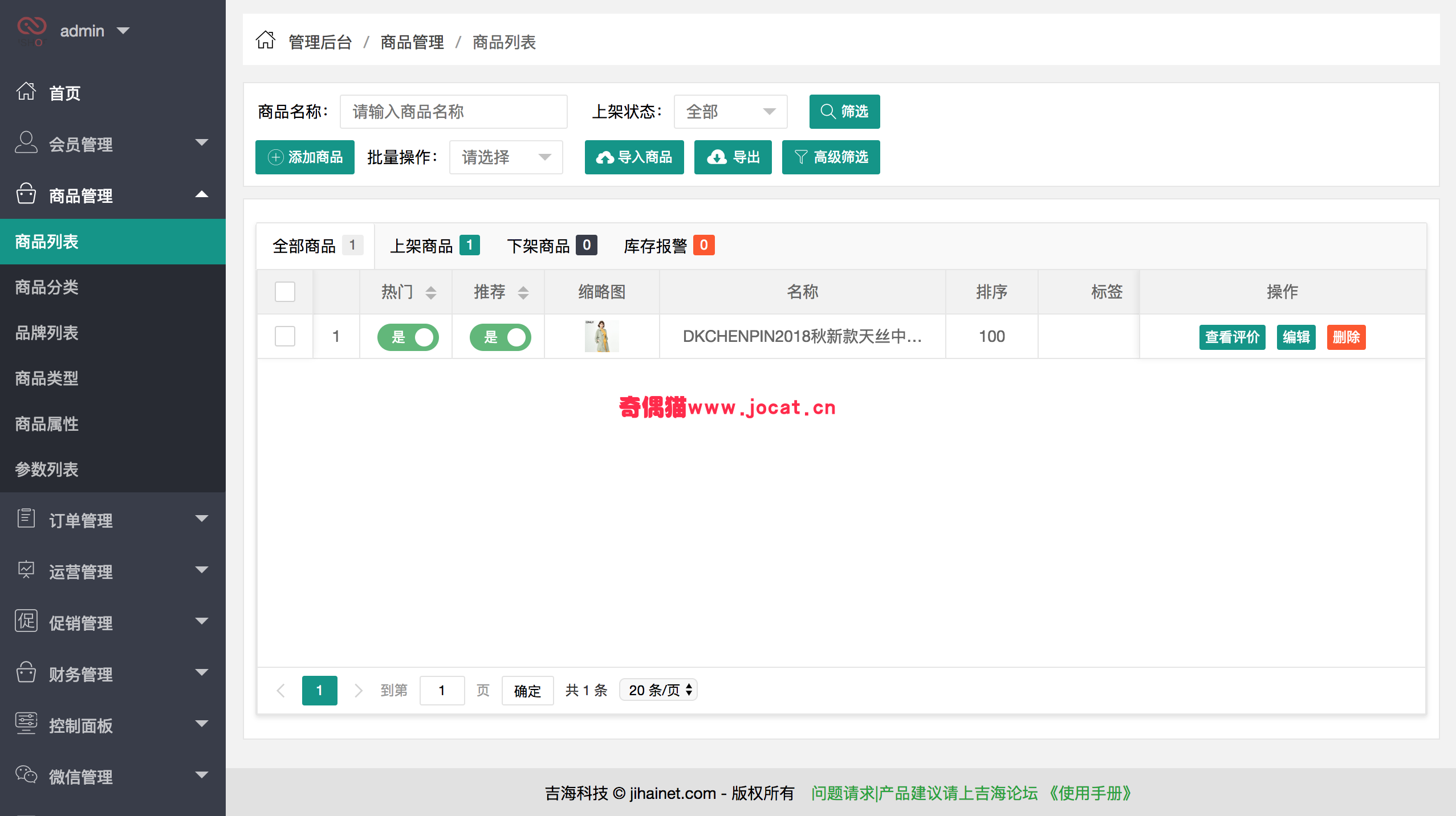This screenshot has height=816, width=1456.
Task: Click the DKCHENPIN product thumbnail
Action: click(x=601, y=336)
